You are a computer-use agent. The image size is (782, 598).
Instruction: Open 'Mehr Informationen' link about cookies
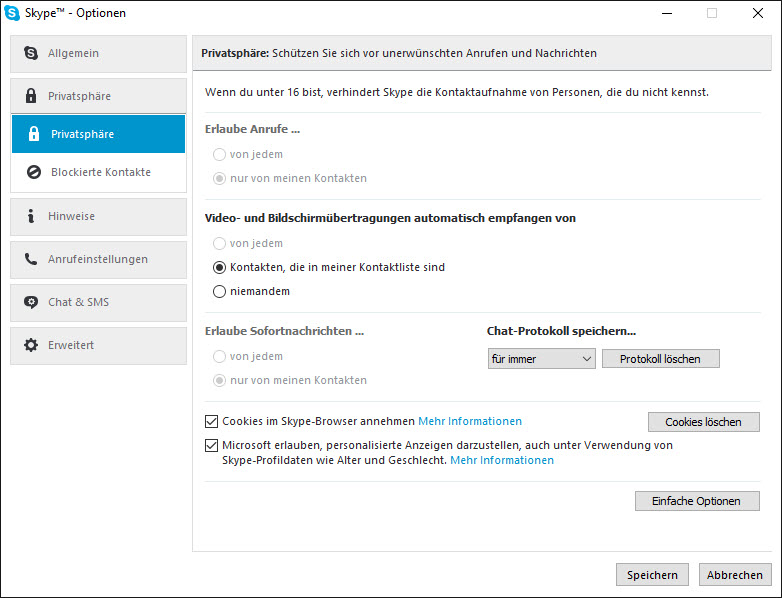[470, 421]
